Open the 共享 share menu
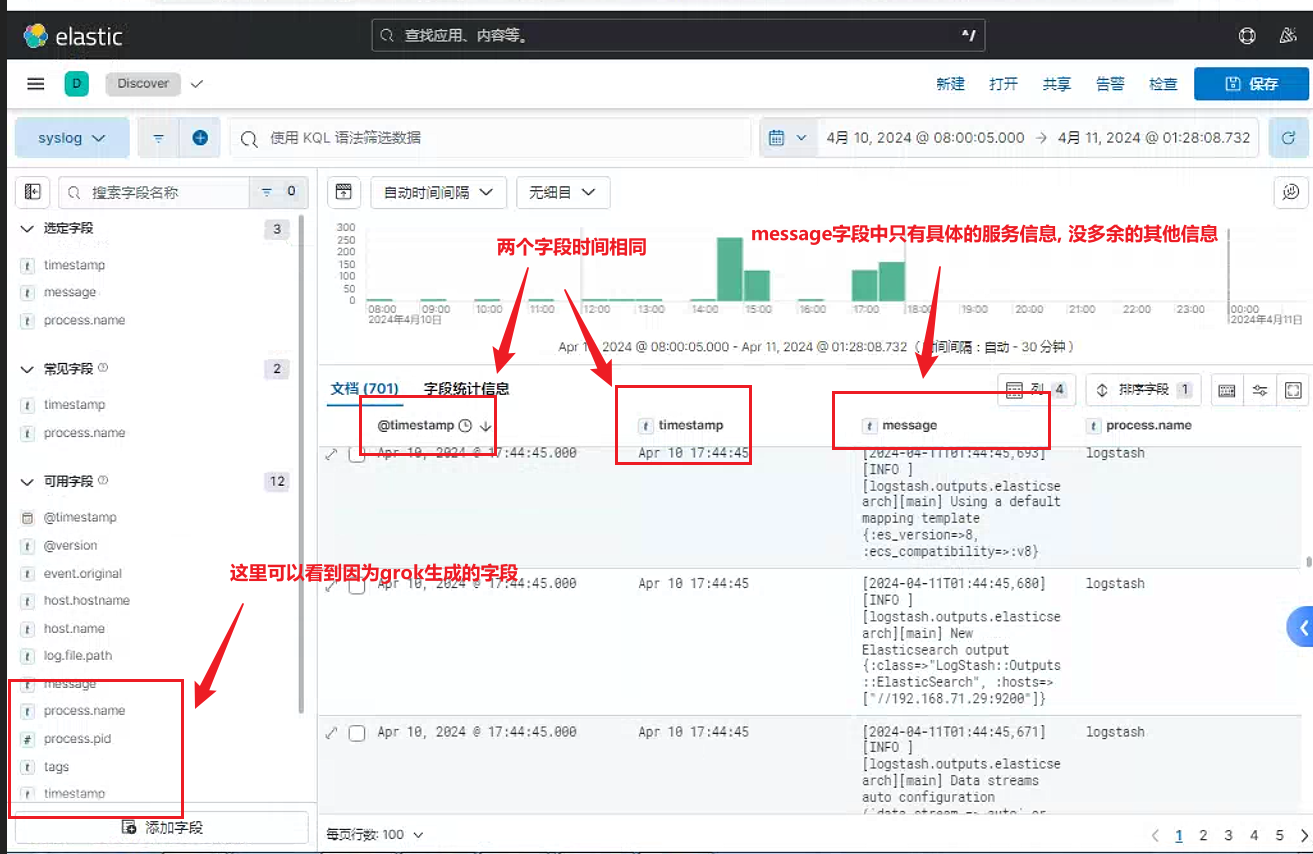 click(1057, 84)
